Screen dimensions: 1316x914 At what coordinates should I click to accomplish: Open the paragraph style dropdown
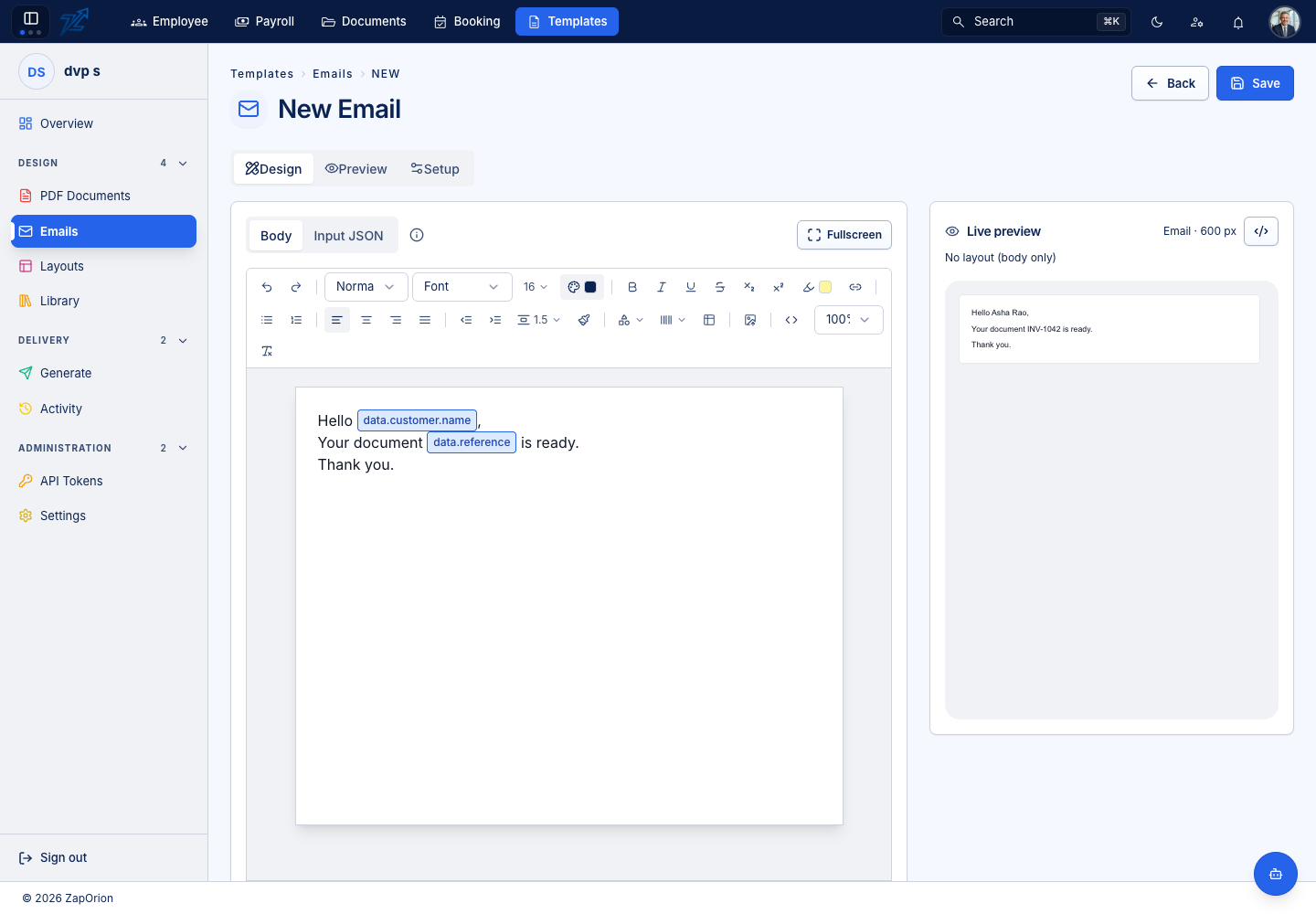point(366,287)
